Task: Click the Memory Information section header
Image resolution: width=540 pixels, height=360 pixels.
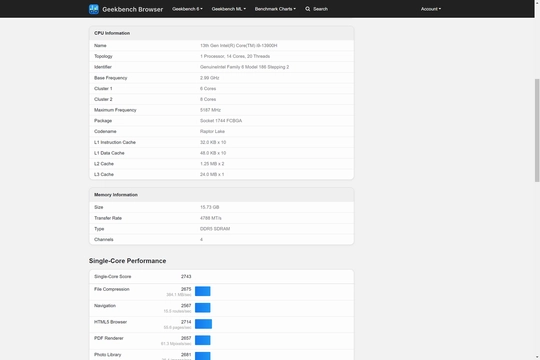Action: (x=221, y=195)
